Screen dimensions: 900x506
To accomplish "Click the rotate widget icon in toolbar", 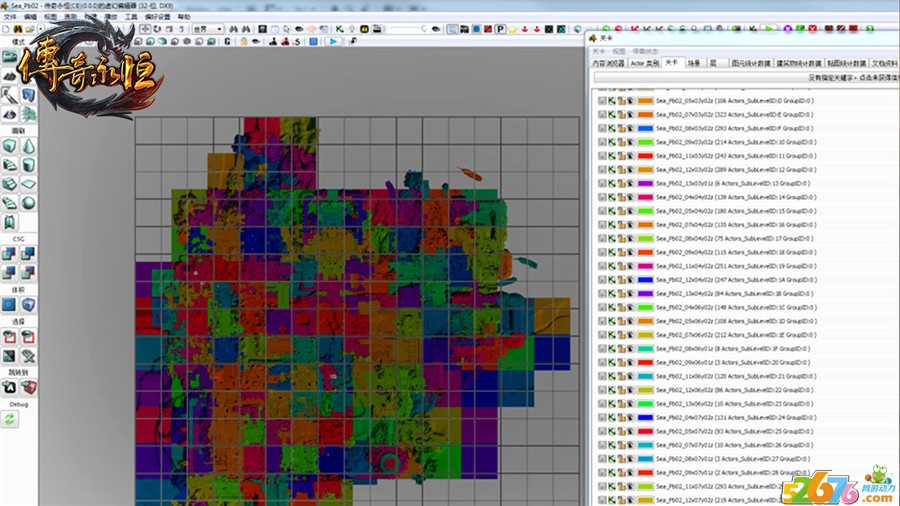I will (x=157, y=29).
